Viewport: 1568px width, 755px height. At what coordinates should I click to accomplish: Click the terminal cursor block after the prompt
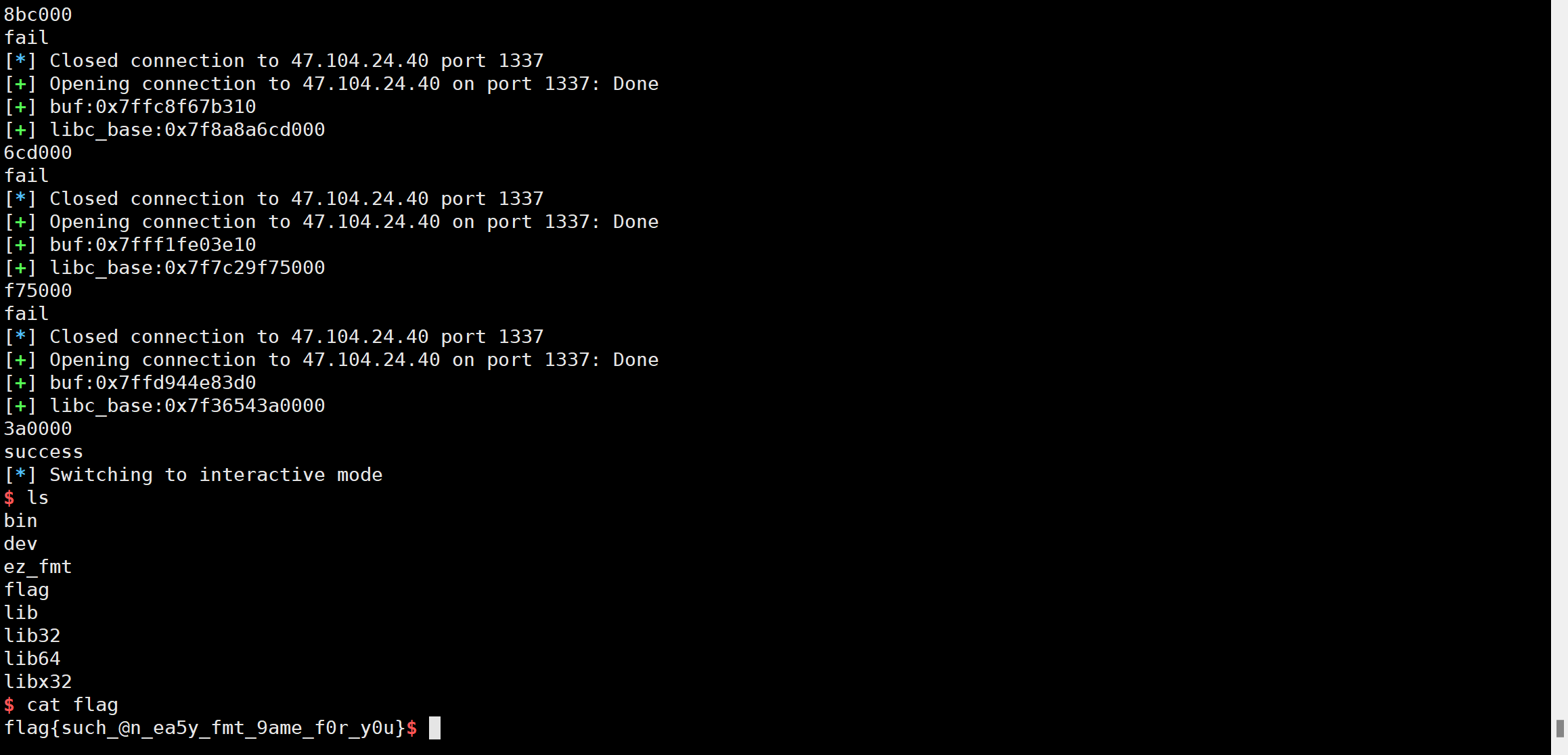(x=434, y=728)
